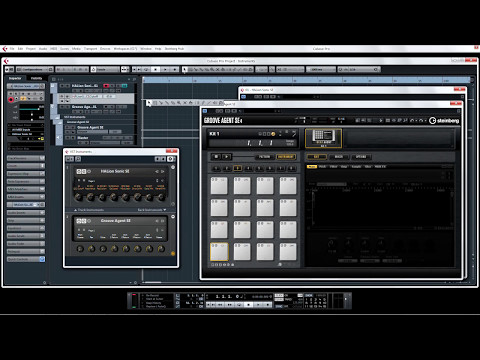Open VST Instruments window settings gear icon

170,159
